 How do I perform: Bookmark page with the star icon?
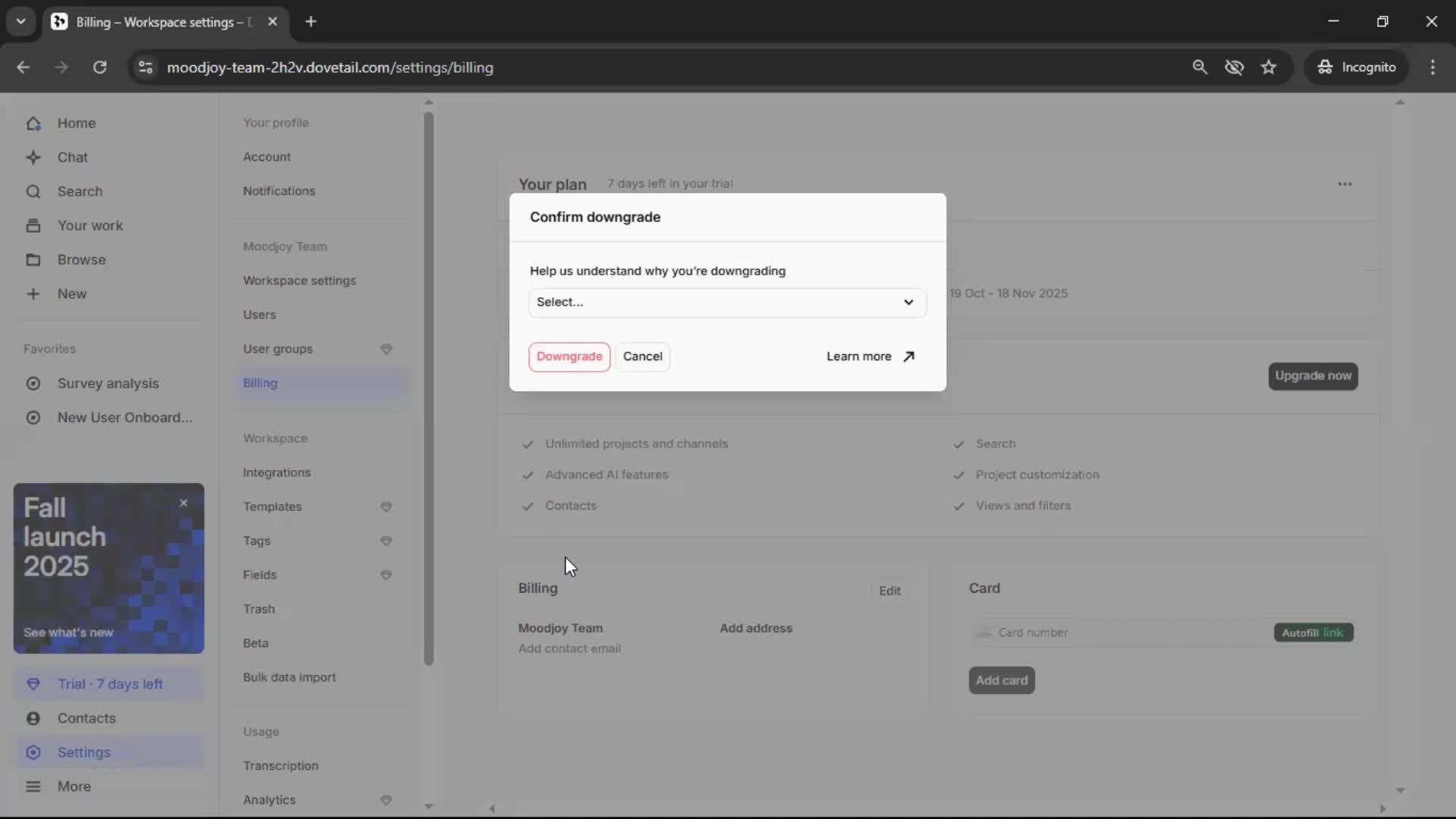click(1269, 67)
